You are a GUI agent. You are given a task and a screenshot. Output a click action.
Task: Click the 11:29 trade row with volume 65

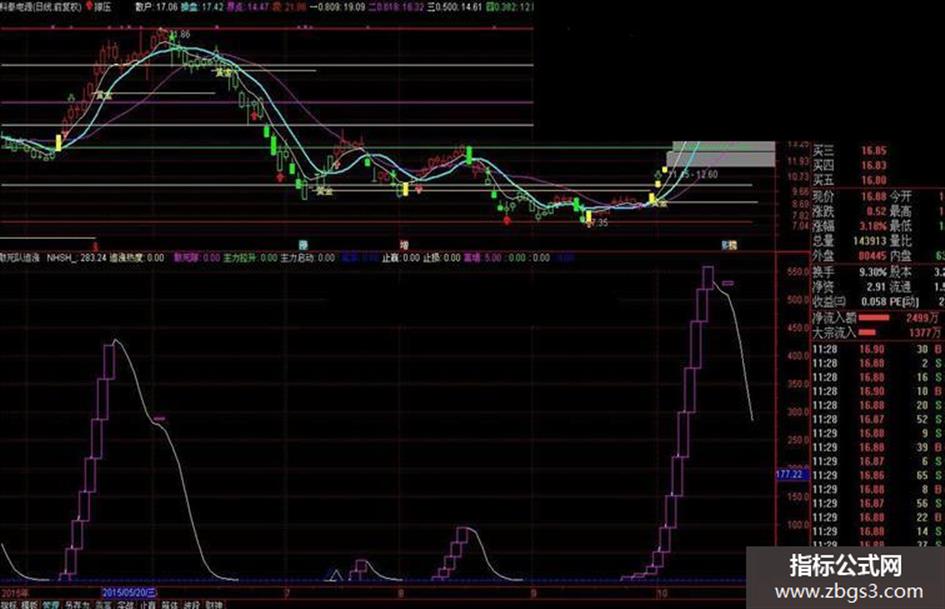point(878,475)
